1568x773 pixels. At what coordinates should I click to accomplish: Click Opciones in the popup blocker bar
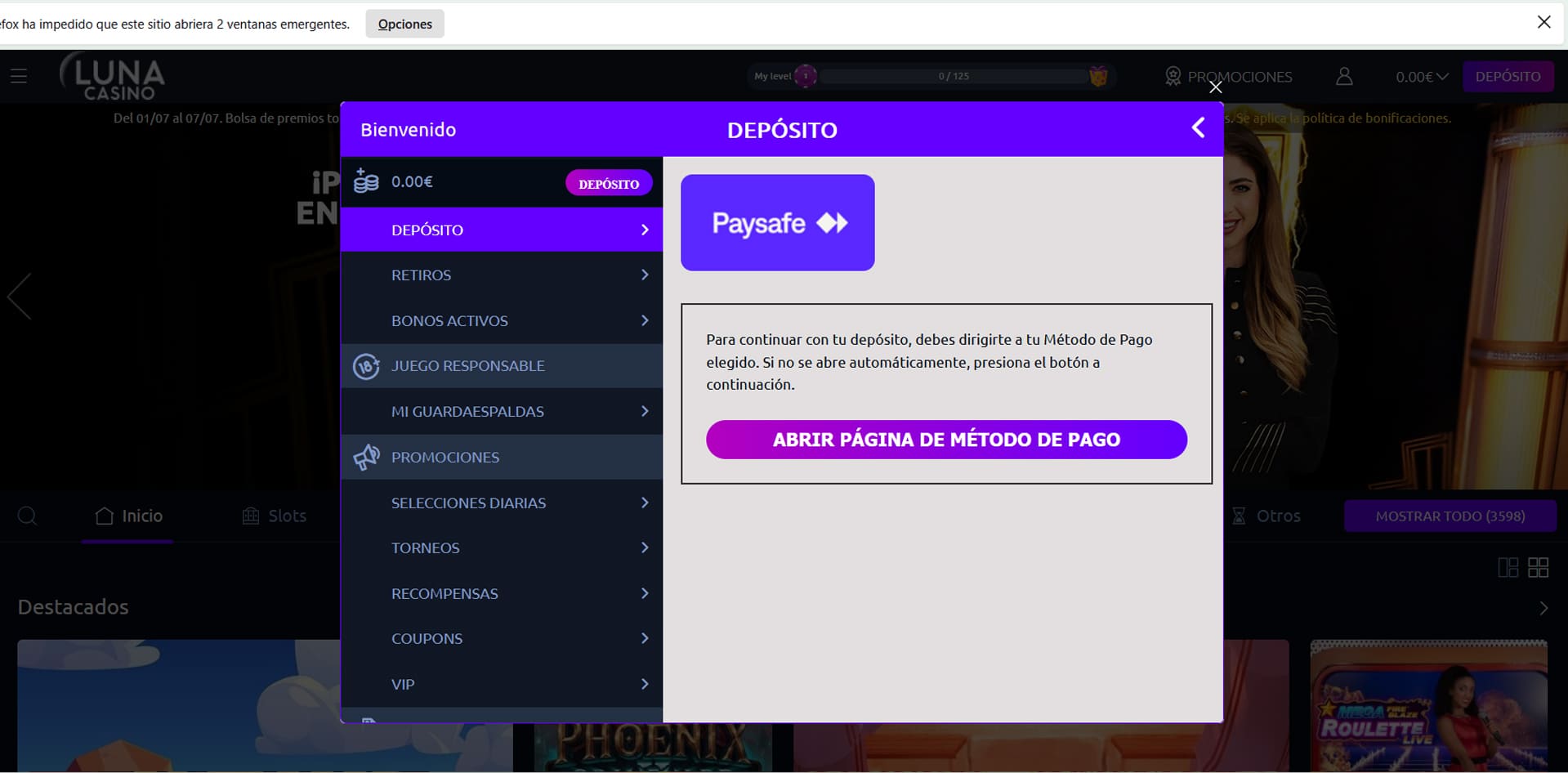[x=404, y=24]
